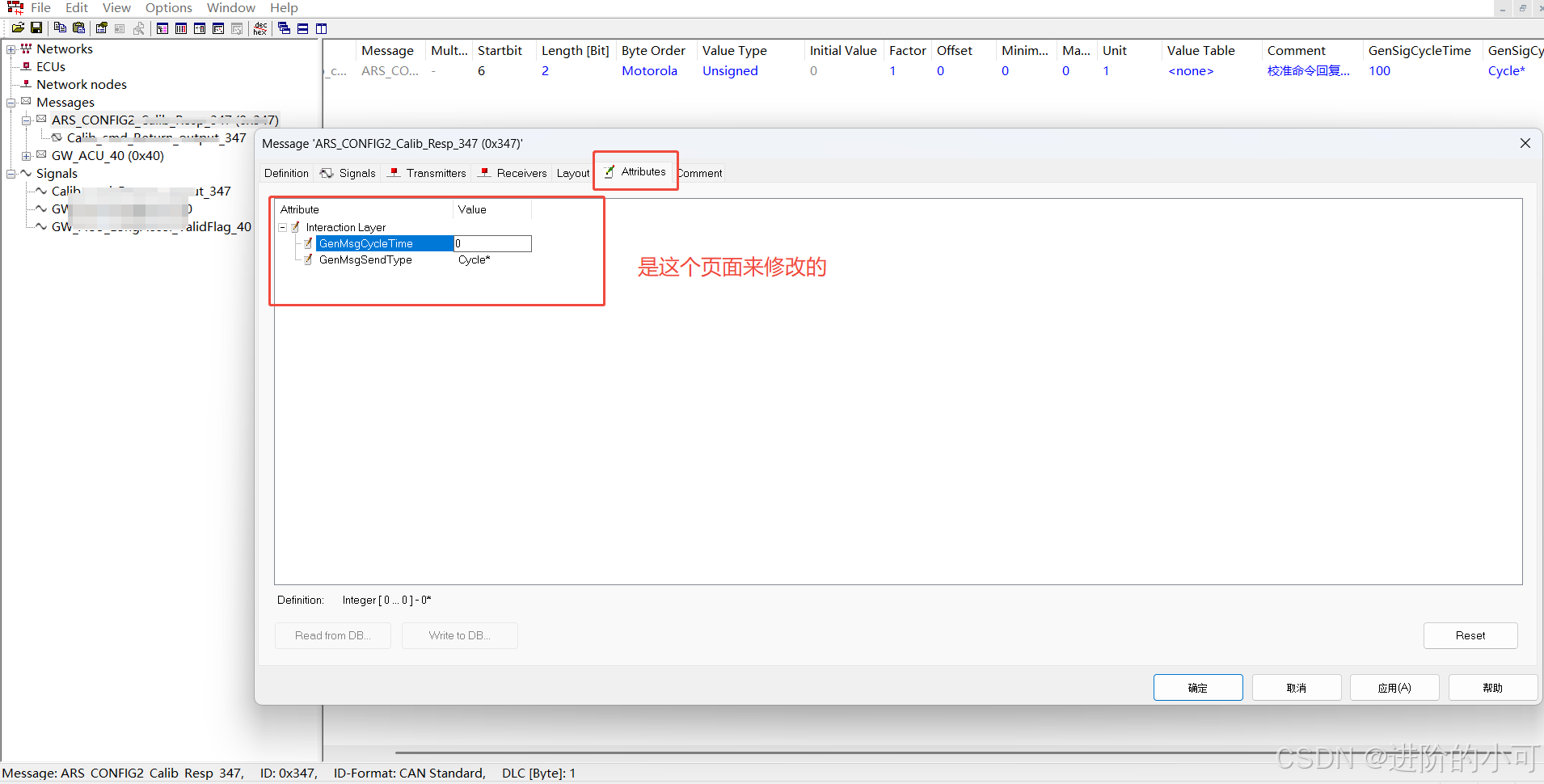Open the Edit menu
The image size is (1544, 784).
pyautogui.click(x=77, y=7)
